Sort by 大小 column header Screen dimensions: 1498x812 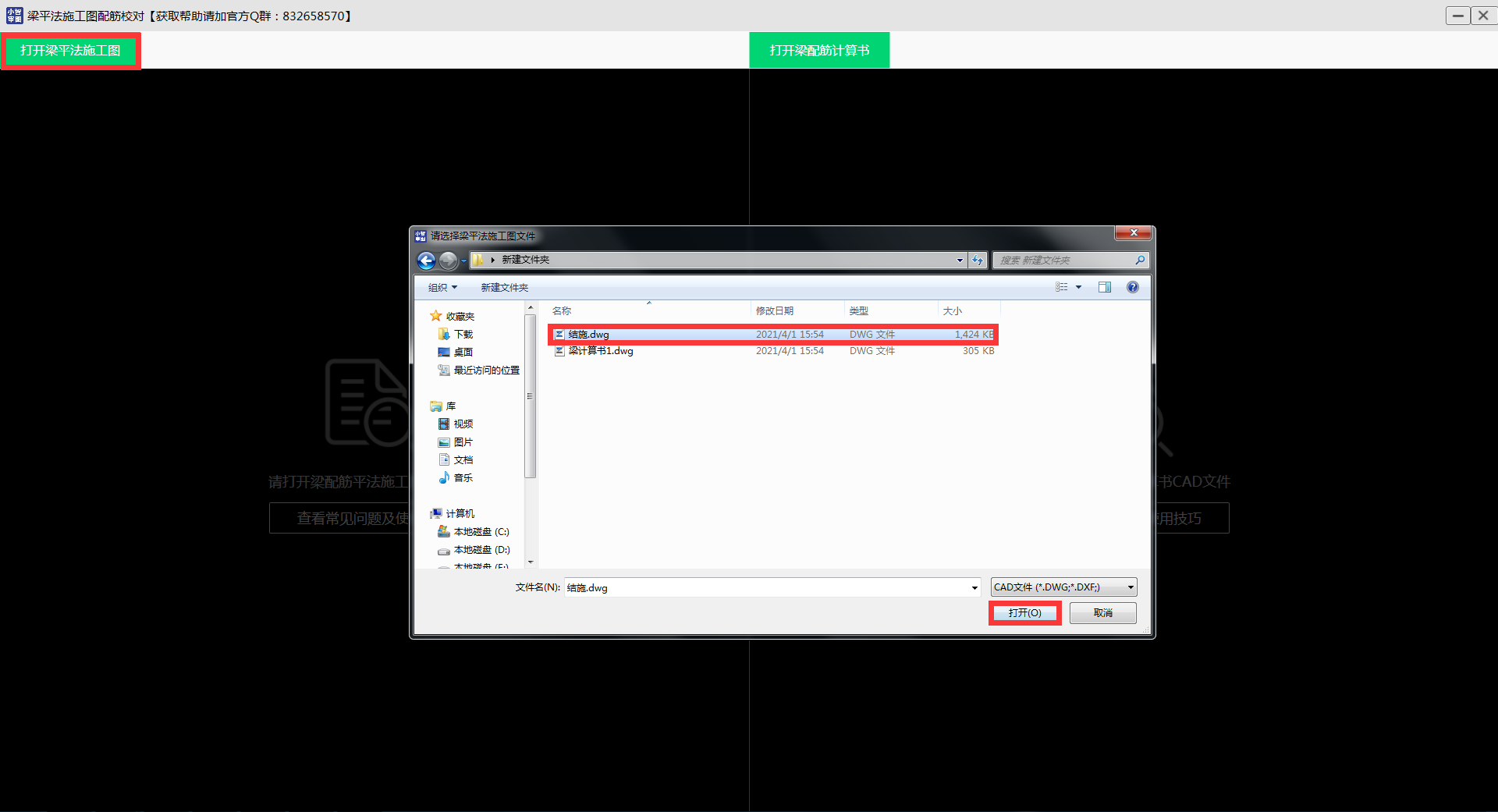tap(968, 310)
